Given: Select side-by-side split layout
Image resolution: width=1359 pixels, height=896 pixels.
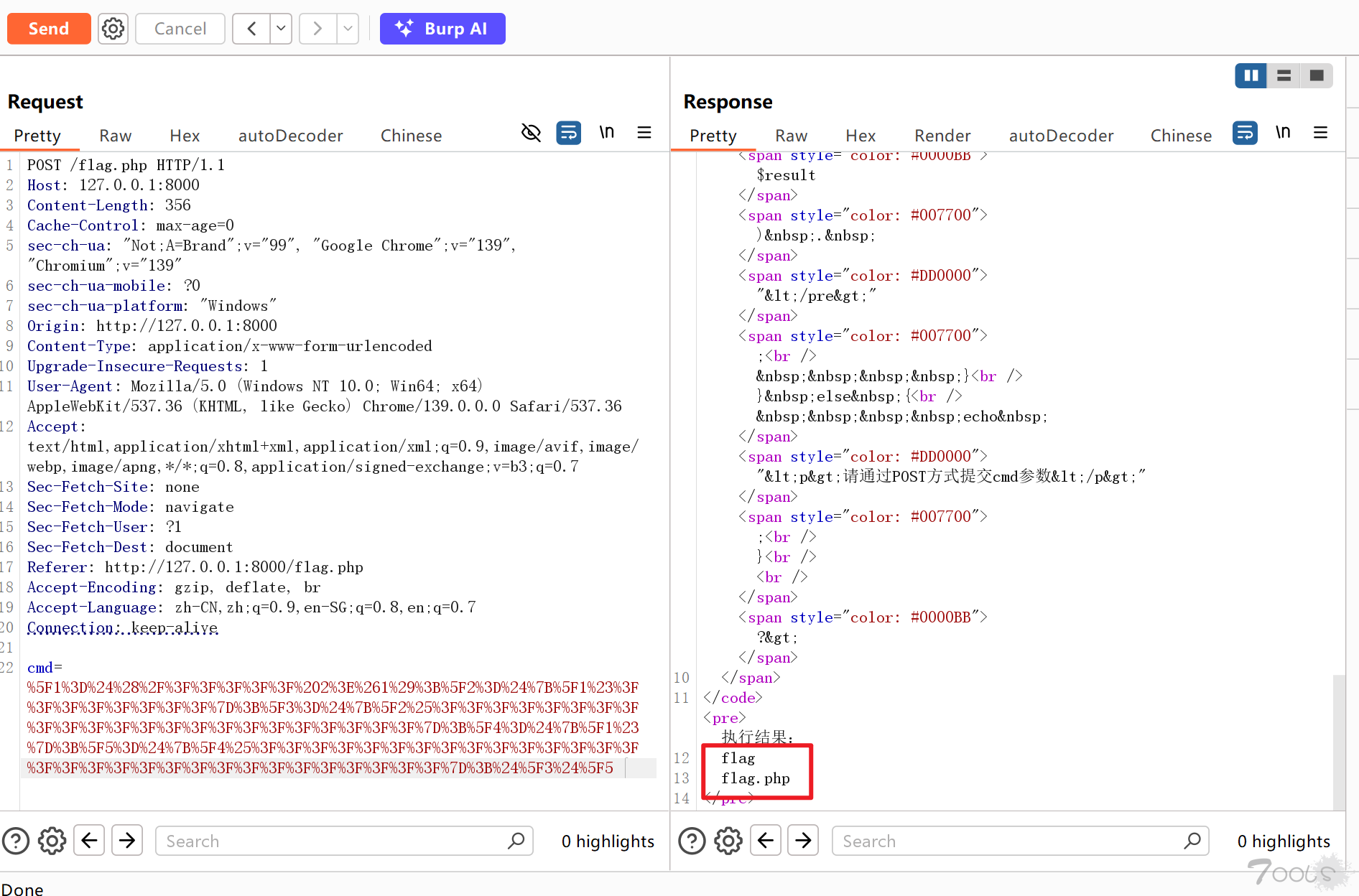Looking at the screenshot, I should 1251,75.
